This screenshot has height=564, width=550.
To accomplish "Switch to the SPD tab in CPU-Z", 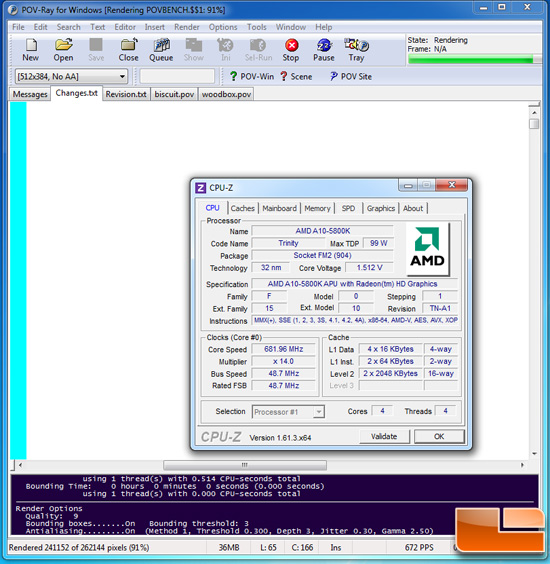I will click(348, 208).
